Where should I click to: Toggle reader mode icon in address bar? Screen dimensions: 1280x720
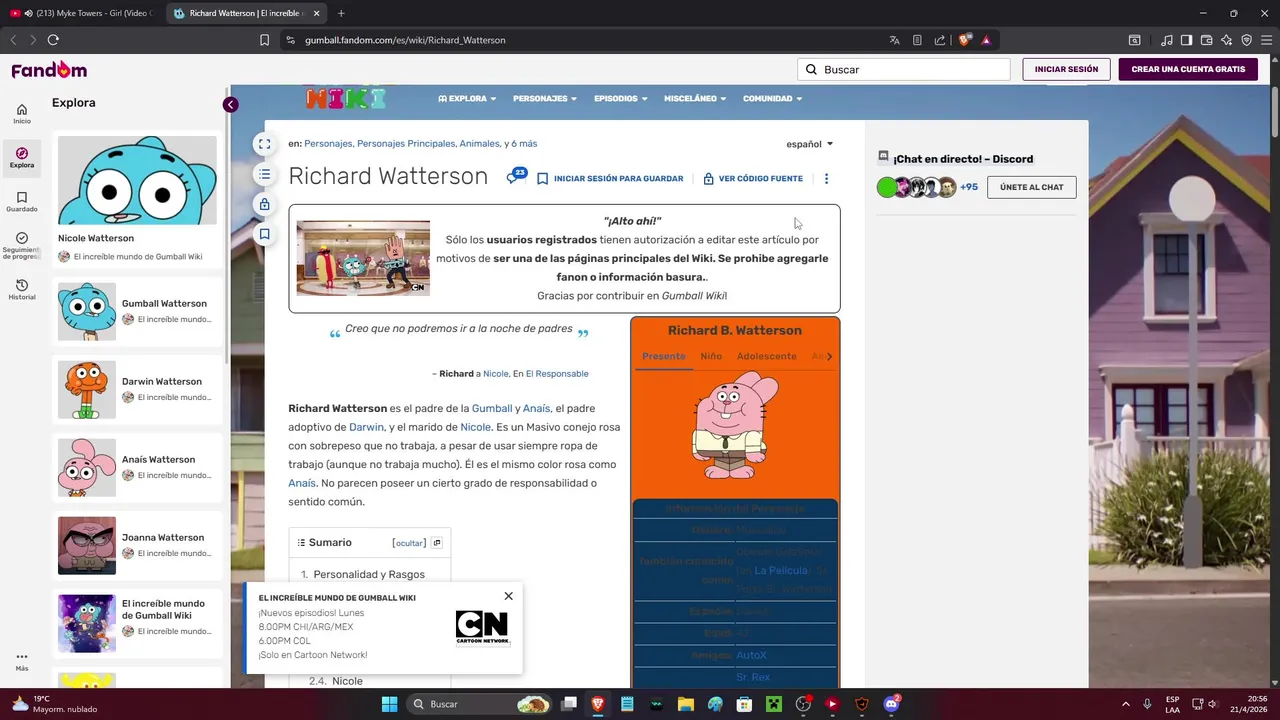coord(917,40)
